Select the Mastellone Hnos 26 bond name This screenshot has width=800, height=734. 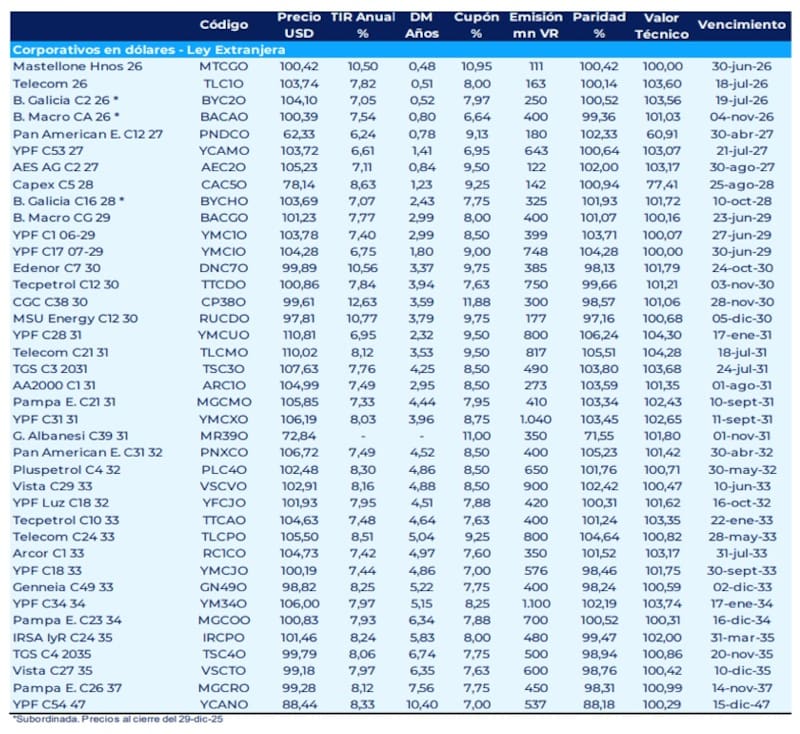coord(77,65)
